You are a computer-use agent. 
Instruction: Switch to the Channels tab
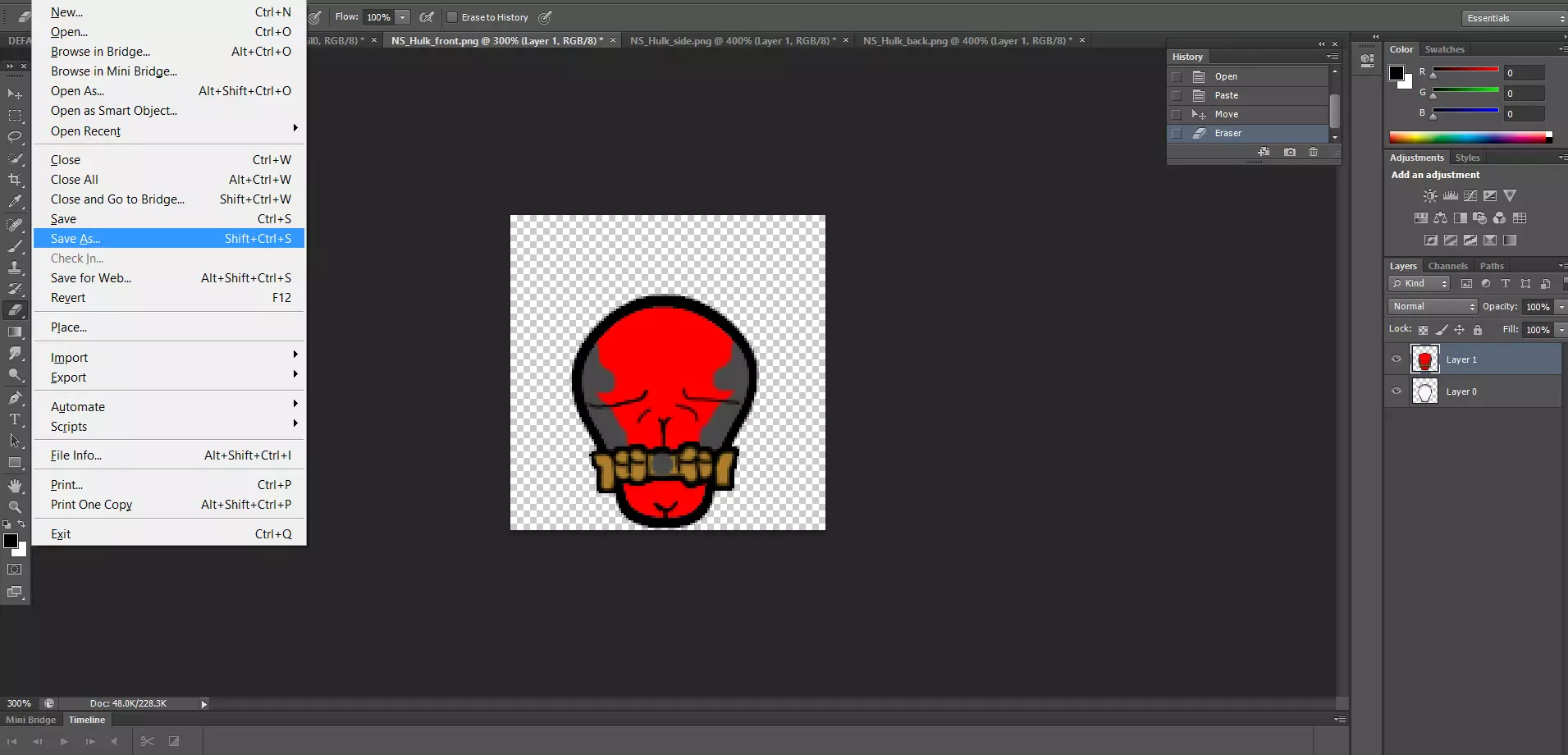pyautogui.click(x=1447, y=266)
